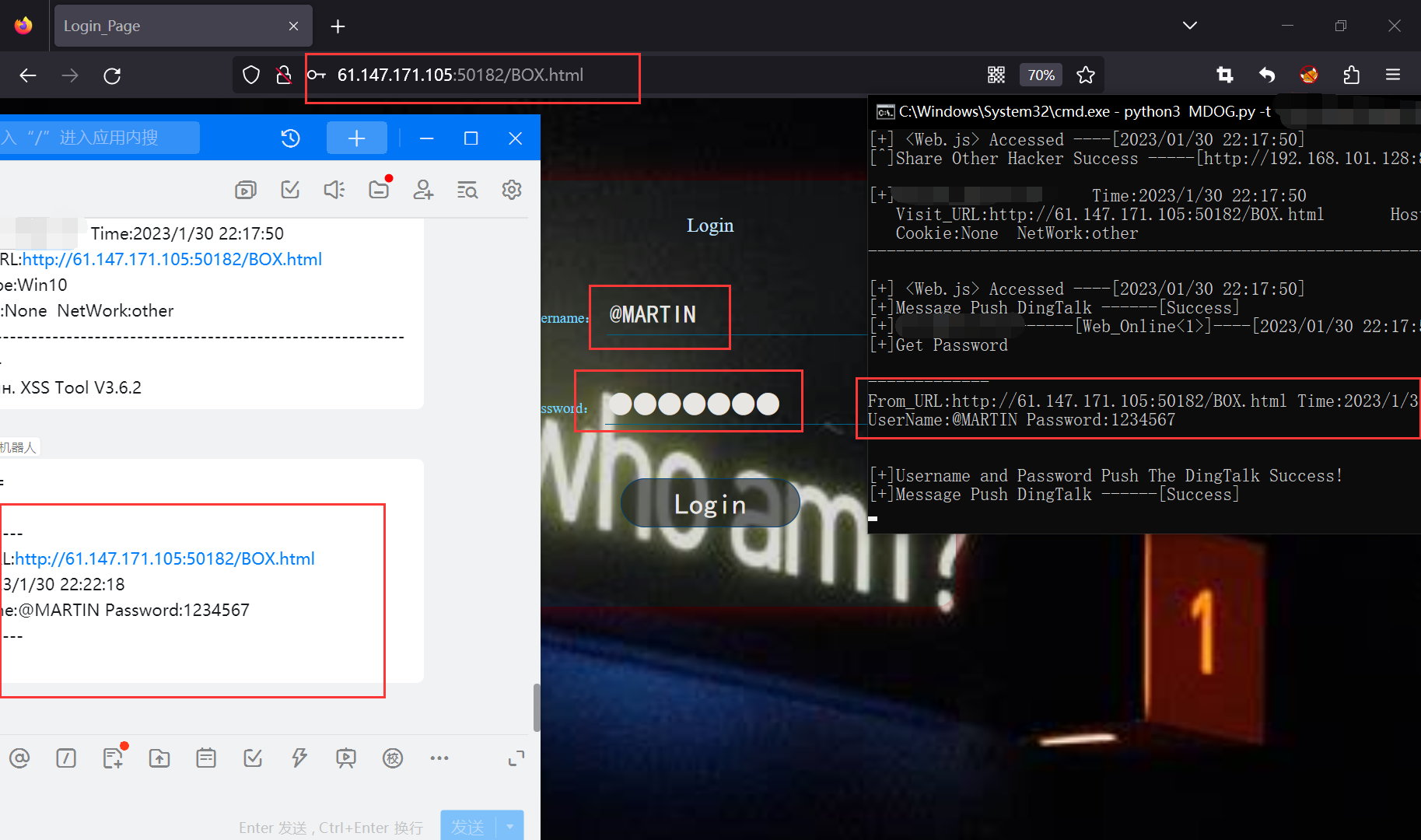Open send options dropdown arrow

(x=510, y=826)
